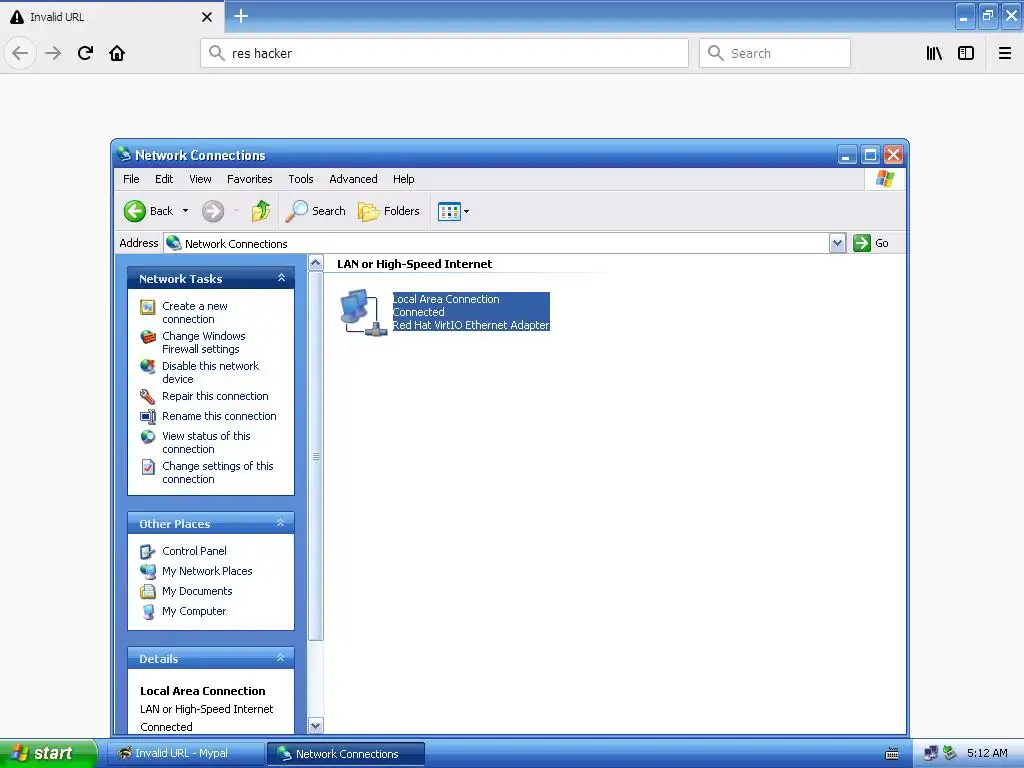The width and height of the screenshot is (1024, 768).
Task: Click Rename this connection
Action: pos(219,416)
